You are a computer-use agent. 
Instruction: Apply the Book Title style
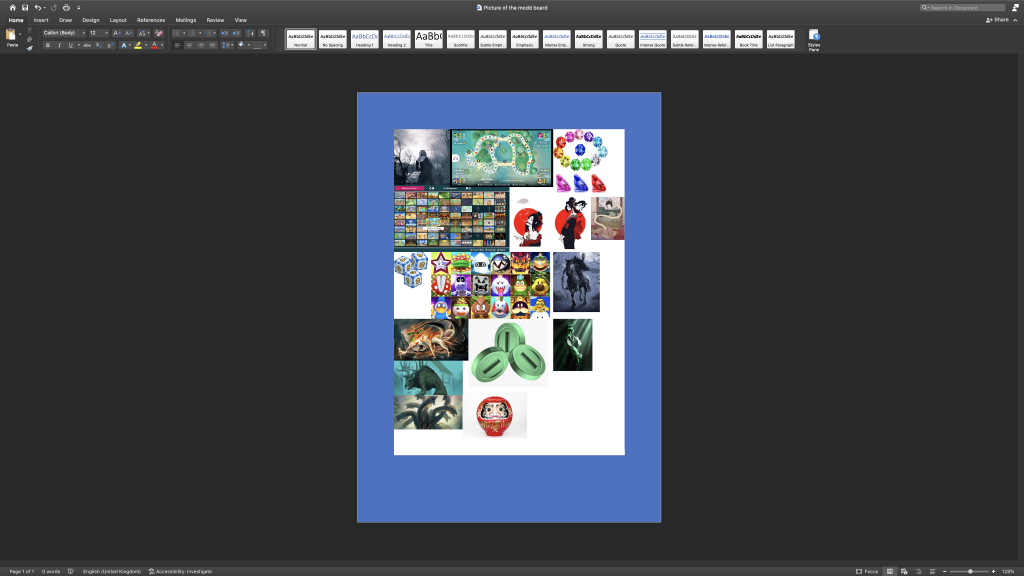pyautogui.click(x=748, y=39)
